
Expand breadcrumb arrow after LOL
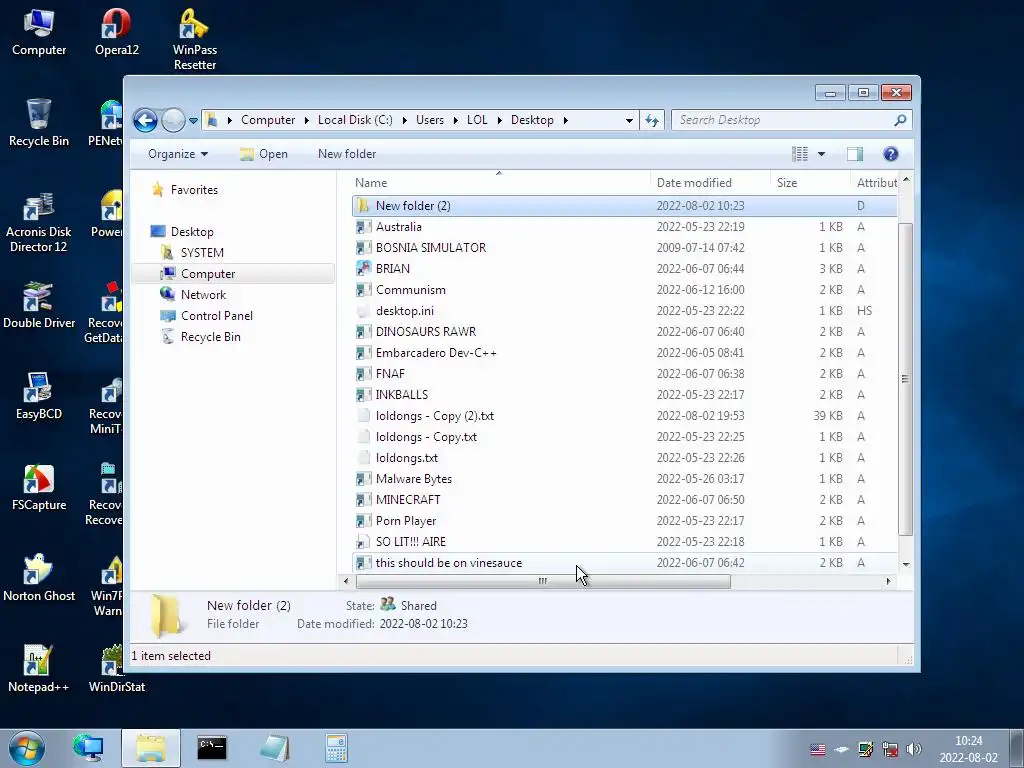coord(500,120)
